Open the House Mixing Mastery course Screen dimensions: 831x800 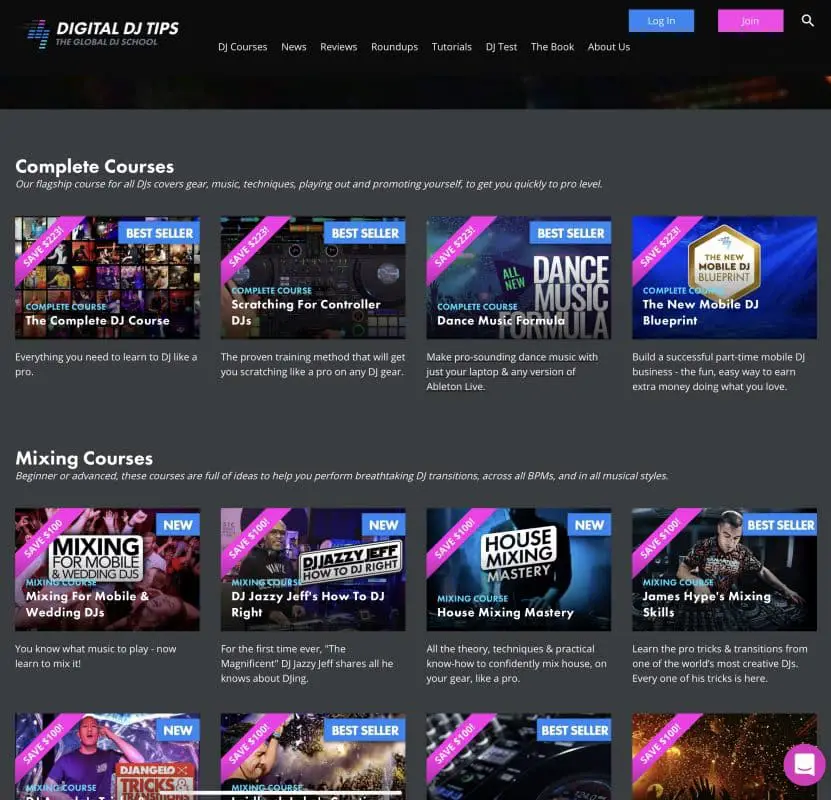[519, 570]
